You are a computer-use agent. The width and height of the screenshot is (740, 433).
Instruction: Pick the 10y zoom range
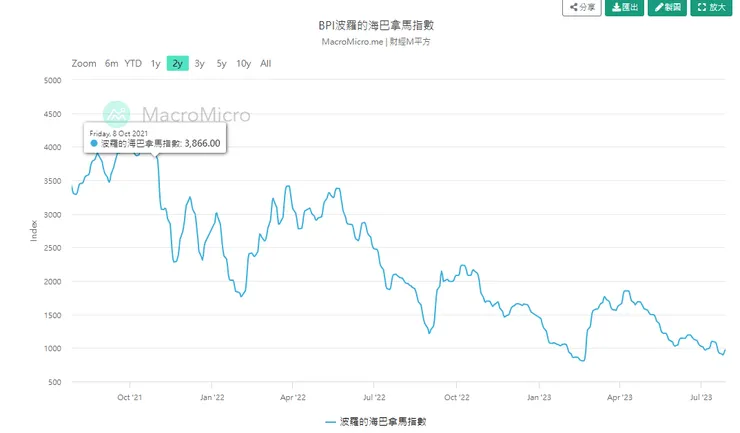tap(243, 64)
